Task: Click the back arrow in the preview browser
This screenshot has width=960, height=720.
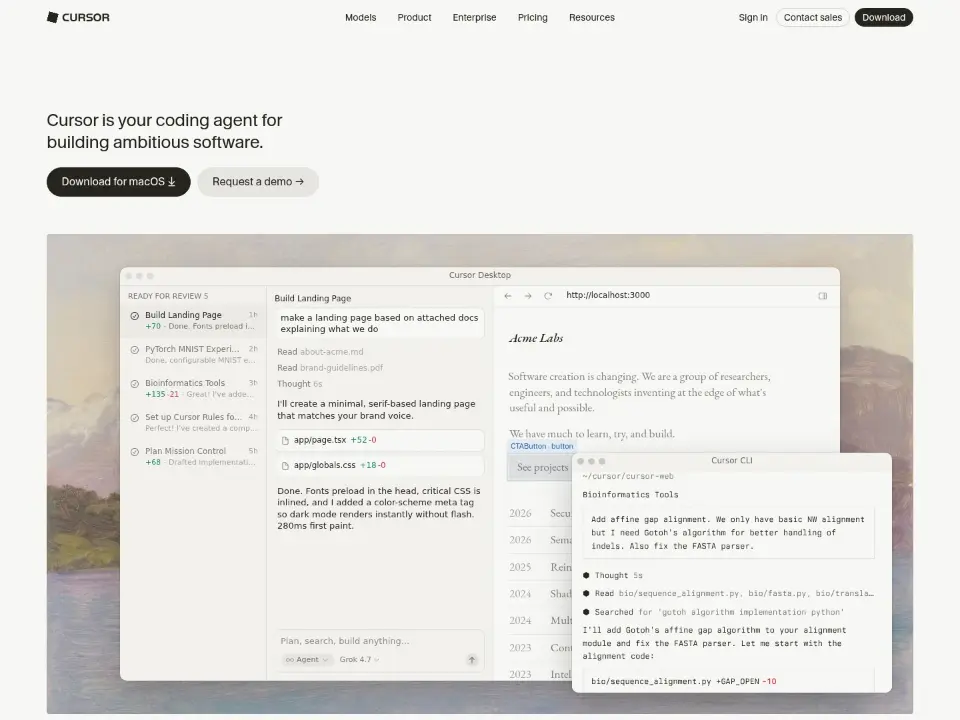Action: click(x=508, y=296)
